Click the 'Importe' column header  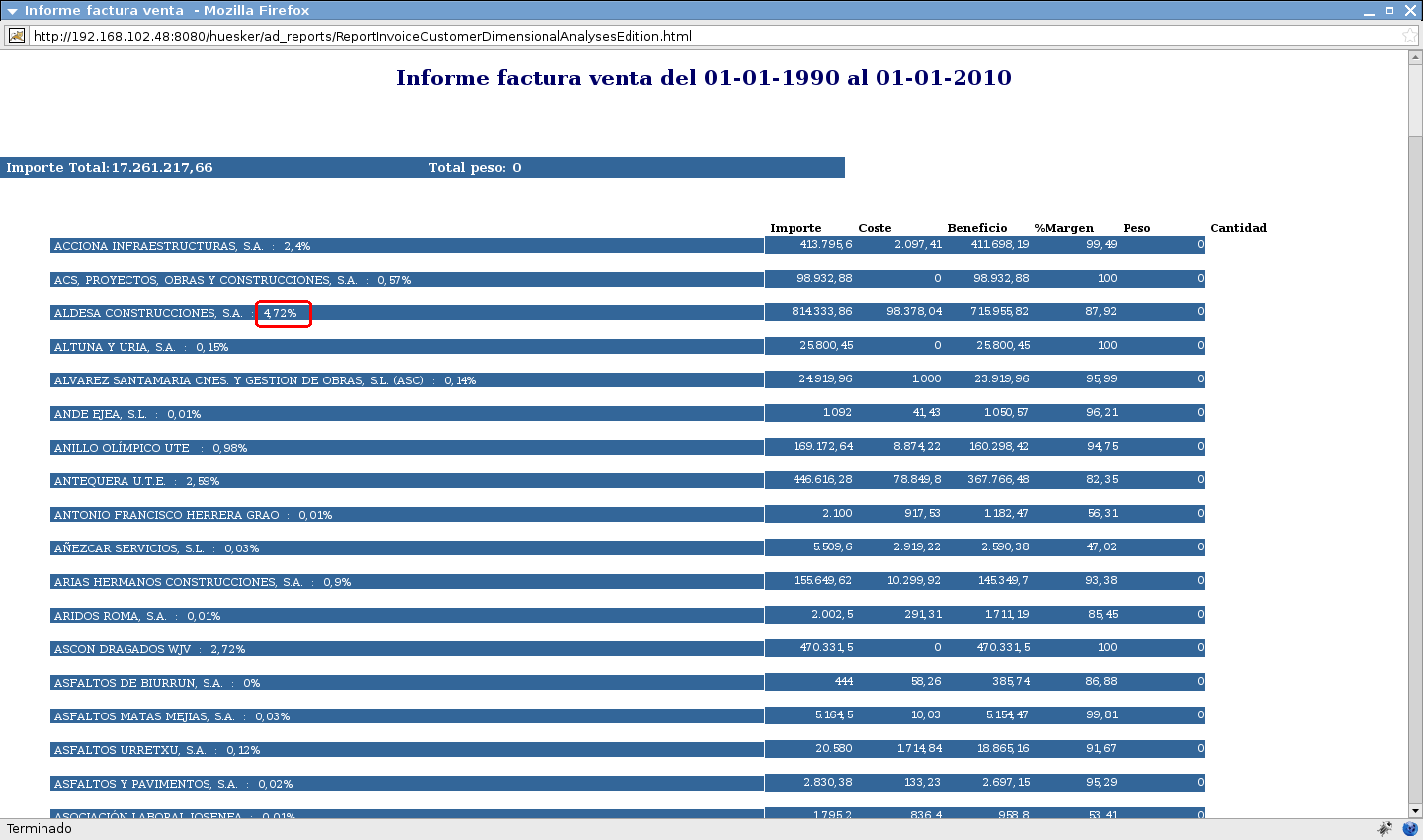795,228
